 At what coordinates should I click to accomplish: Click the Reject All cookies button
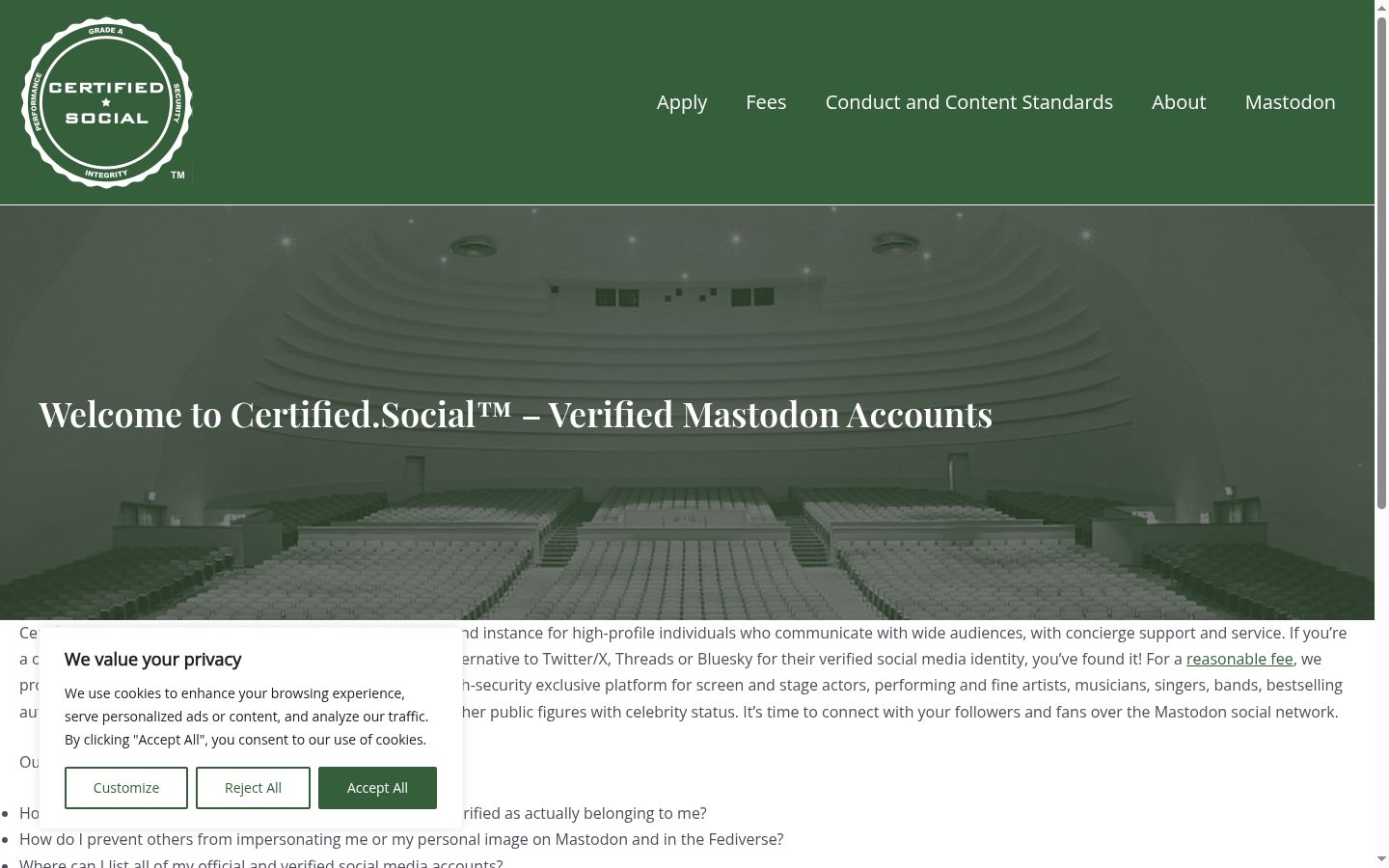(x=253, y=788)
